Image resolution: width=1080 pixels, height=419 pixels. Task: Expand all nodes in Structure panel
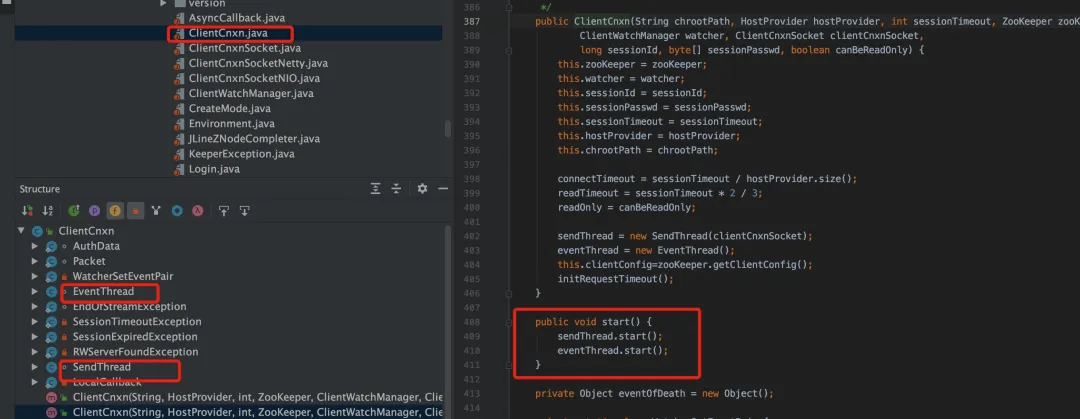[375, 189]
